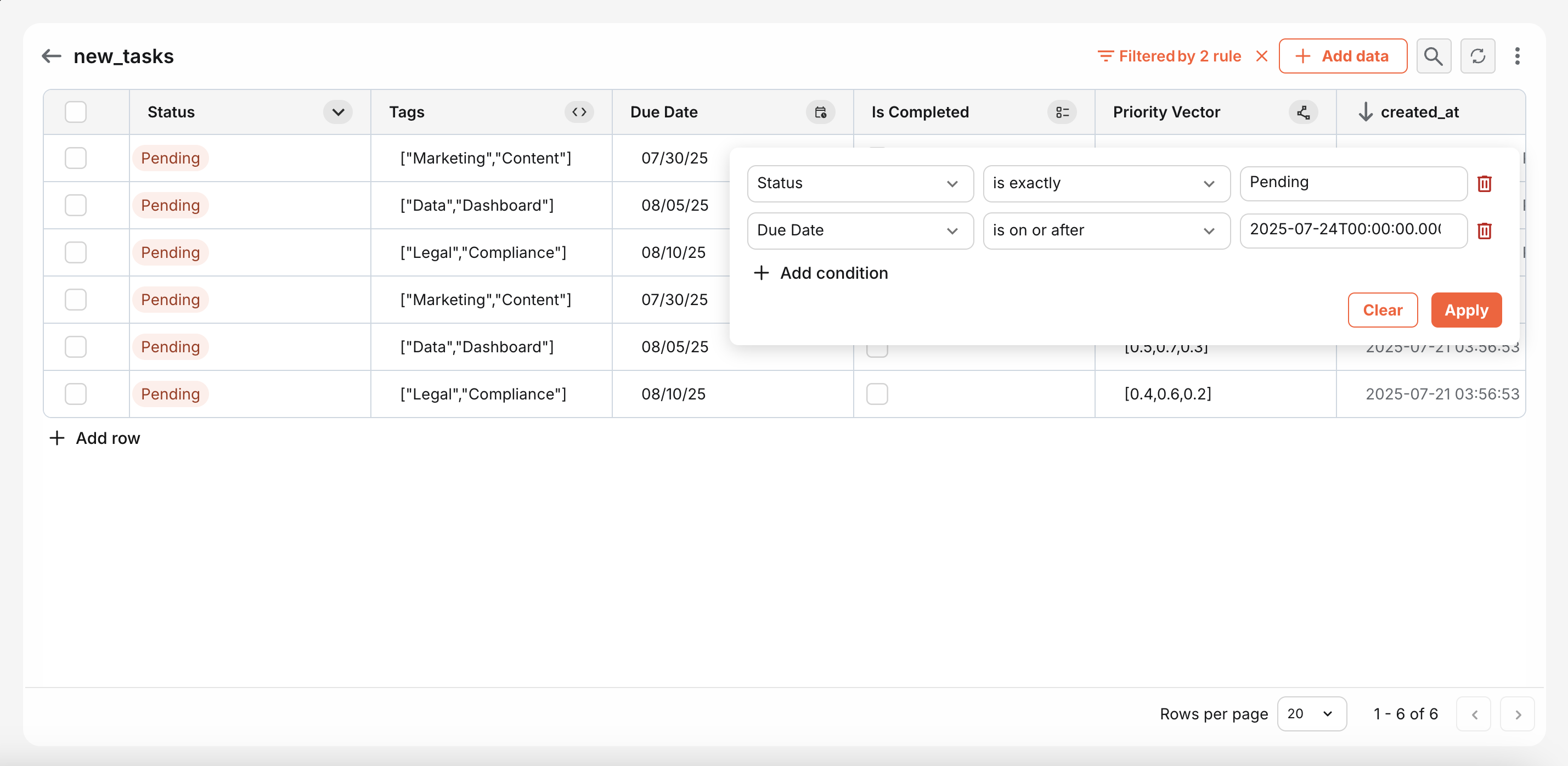Select the second Marketing Content row checkbox
The width and height of the screenshot is (1568, 766).
pos(76,300)
